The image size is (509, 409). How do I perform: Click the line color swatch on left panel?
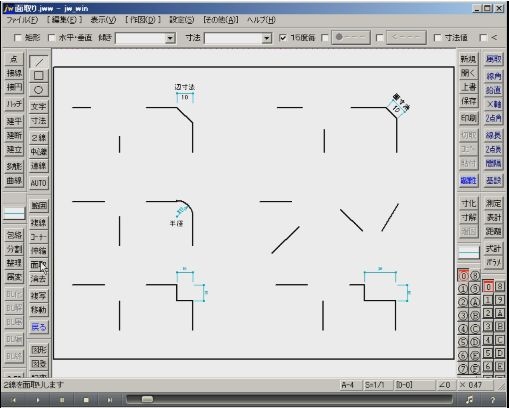tap(14, 213)
